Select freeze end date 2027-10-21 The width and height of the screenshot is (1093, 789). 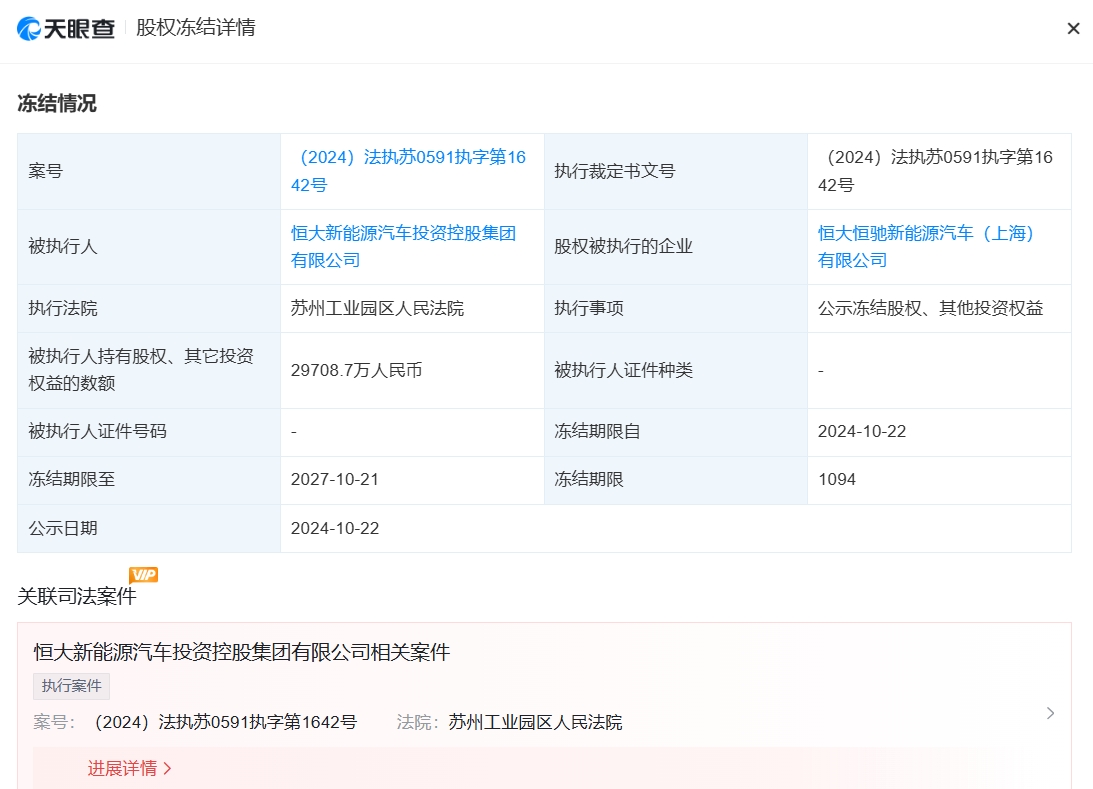(335, 480)
